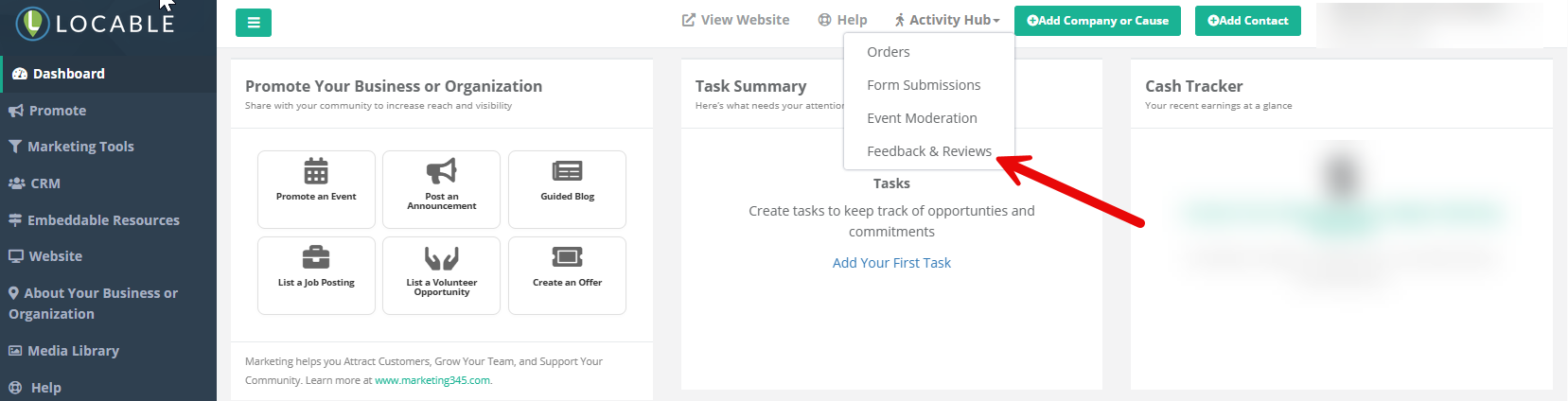Select Form Submissions menu entry
1568x401 pixels.
924,85
